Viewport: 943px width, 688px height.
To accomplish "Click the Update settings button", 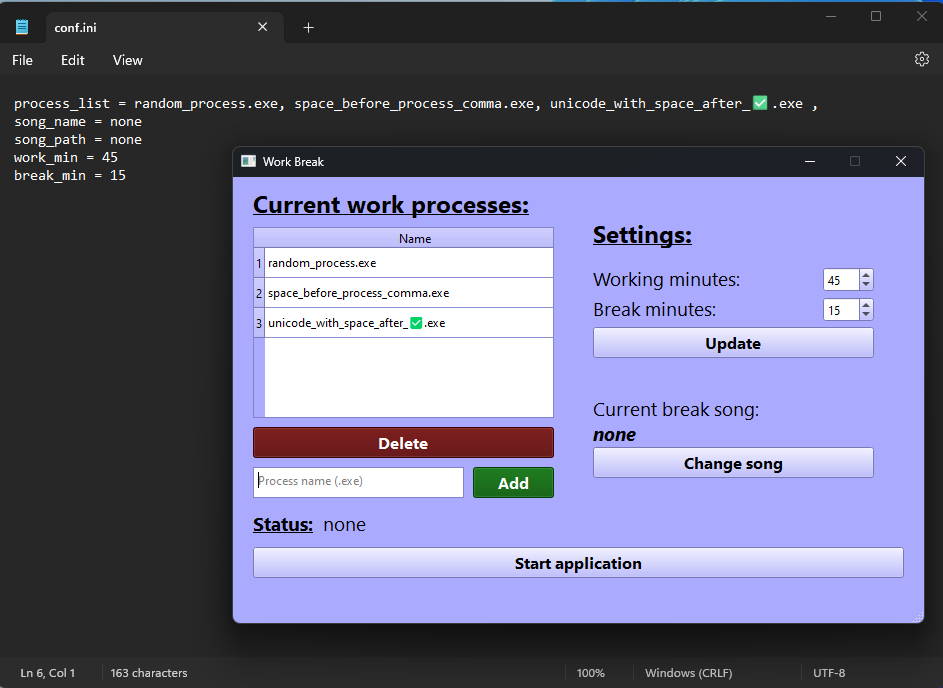I will (733, 343).
